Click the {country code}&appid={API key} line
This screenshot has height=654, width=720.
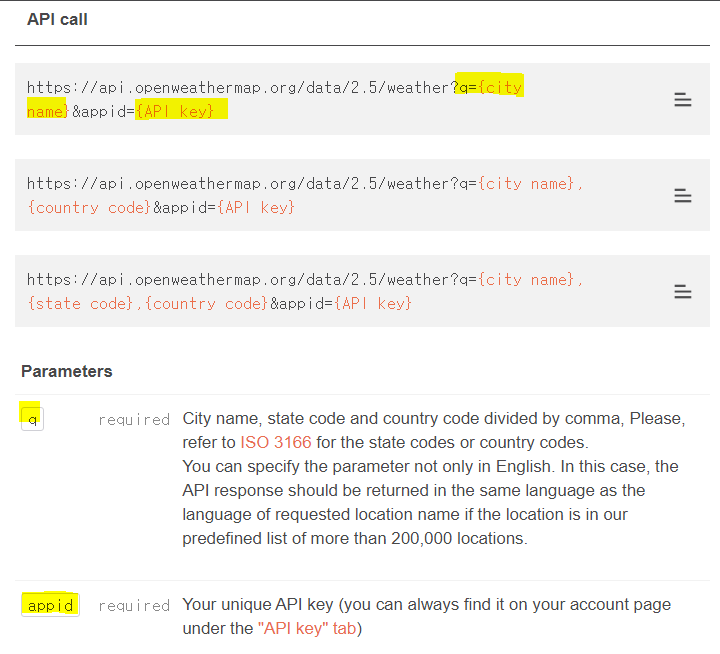click(x=161, y=208)
